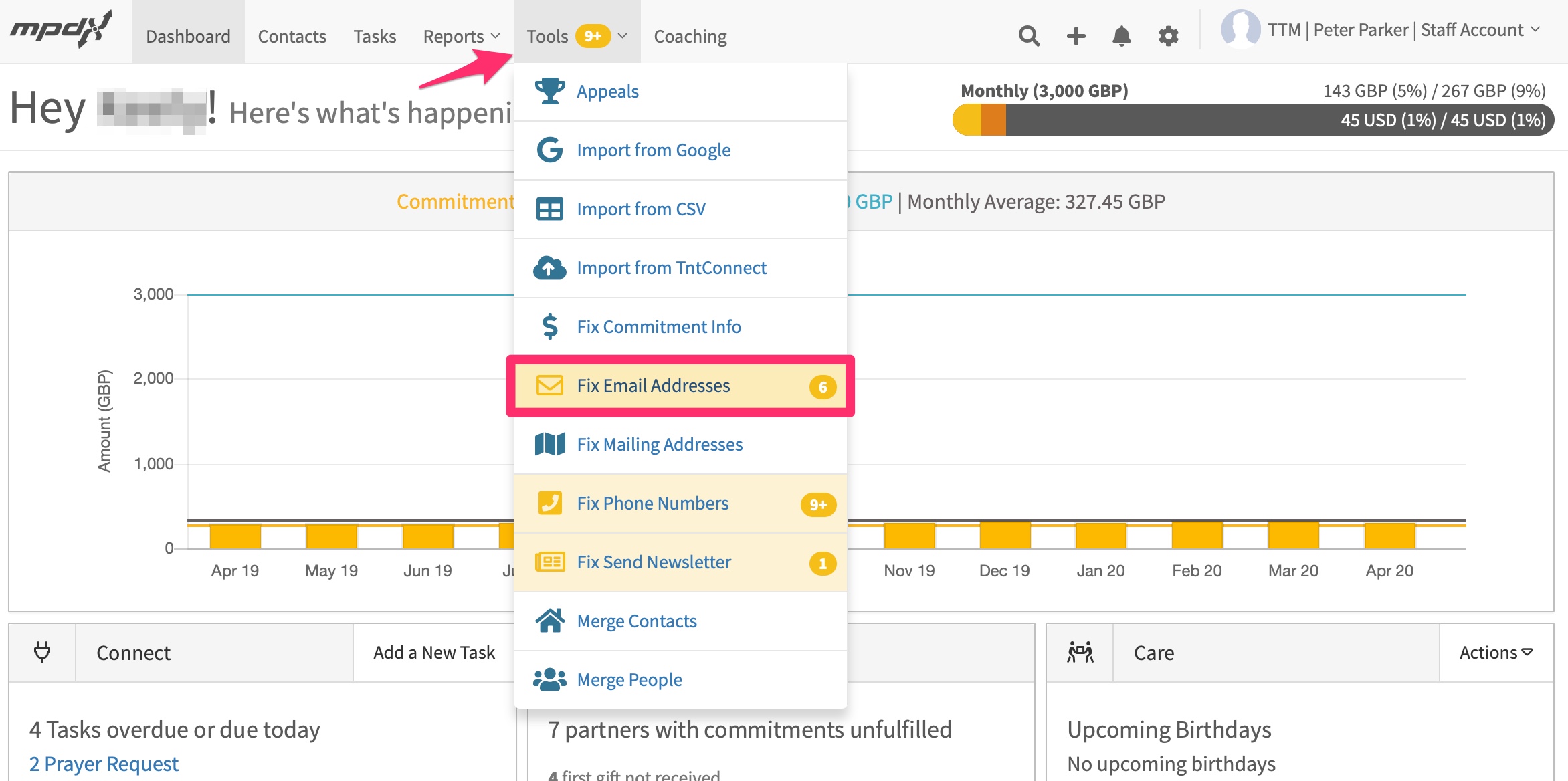1568x781 pixels.
Task: Click the Apr 19 chart bar
Action: pos(235,536)
